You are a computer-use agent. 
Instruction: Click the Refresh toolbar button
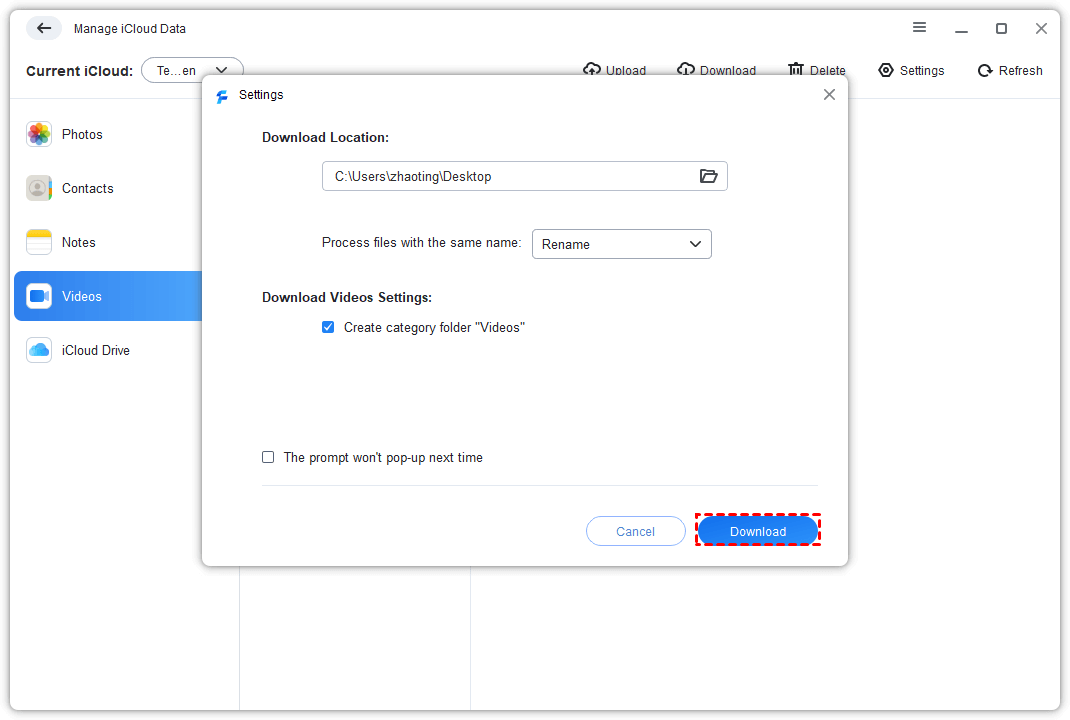click(x=1010, y=70)
